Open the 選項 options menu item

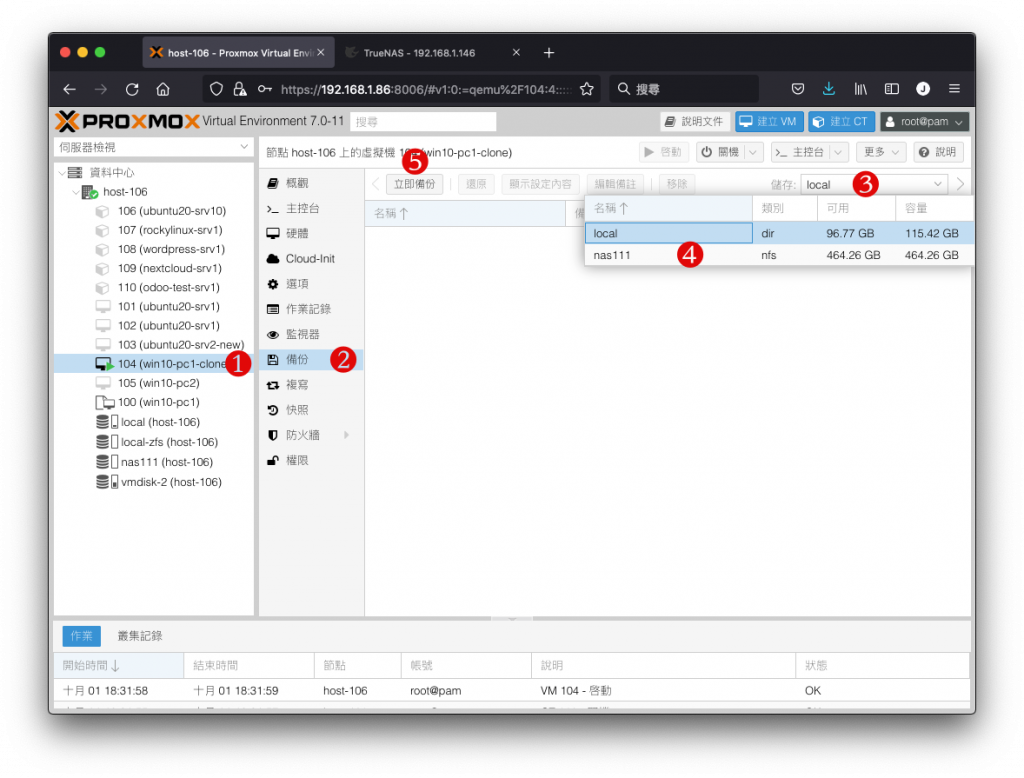tap(312, 284)
